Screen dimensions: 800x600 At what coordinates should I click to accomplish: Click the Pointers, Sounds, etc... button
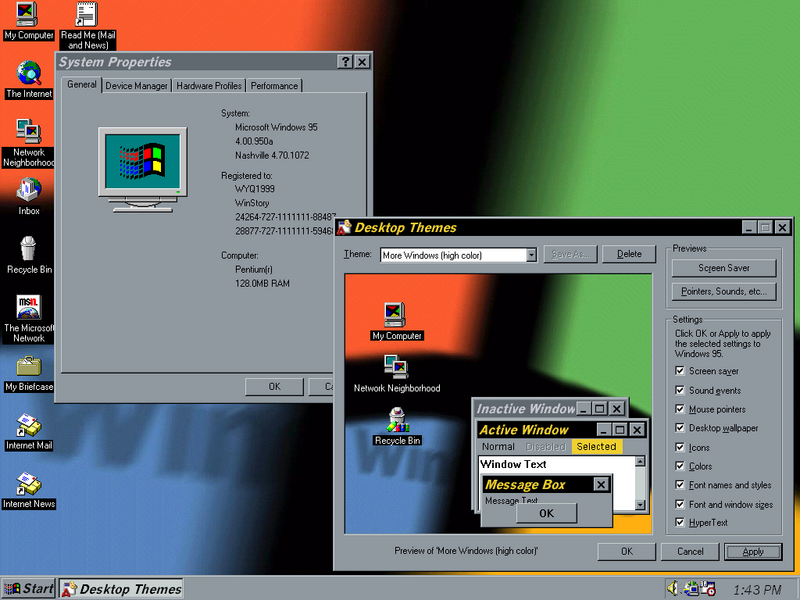(x=724, y=292)
